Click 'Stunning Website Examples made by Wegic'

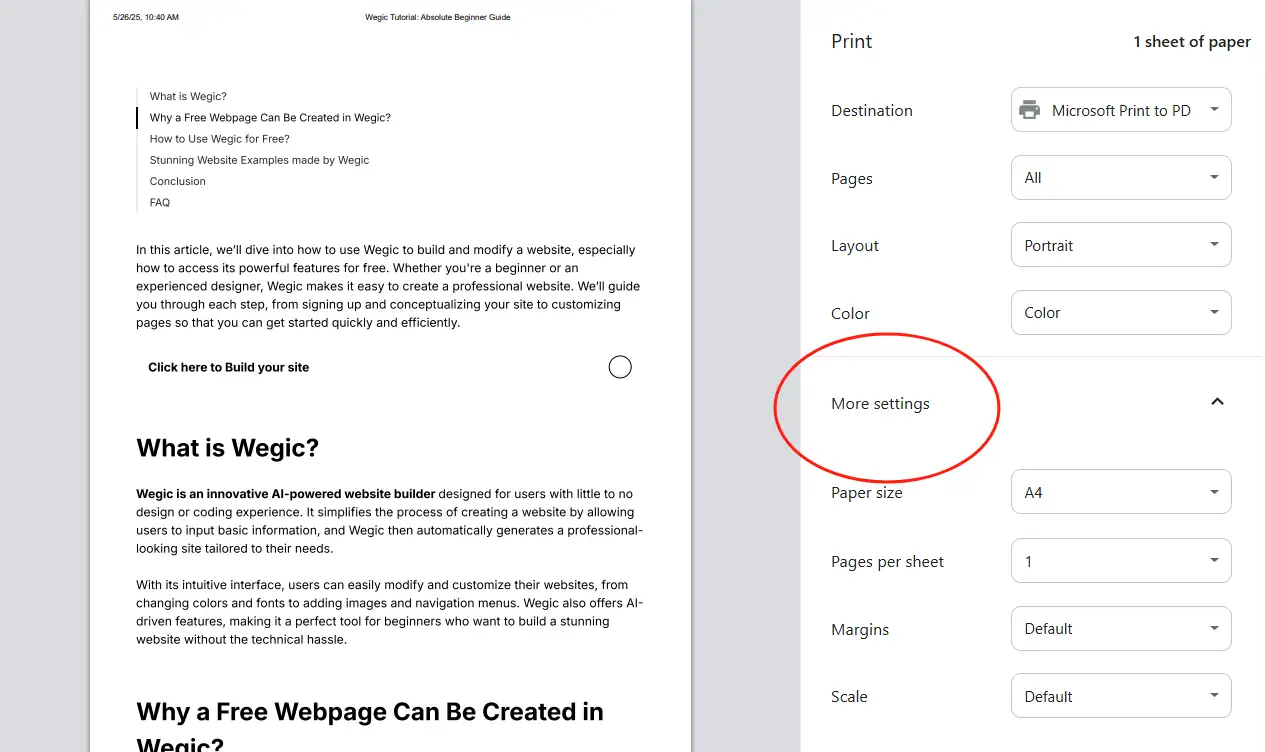tap(260, 160)
